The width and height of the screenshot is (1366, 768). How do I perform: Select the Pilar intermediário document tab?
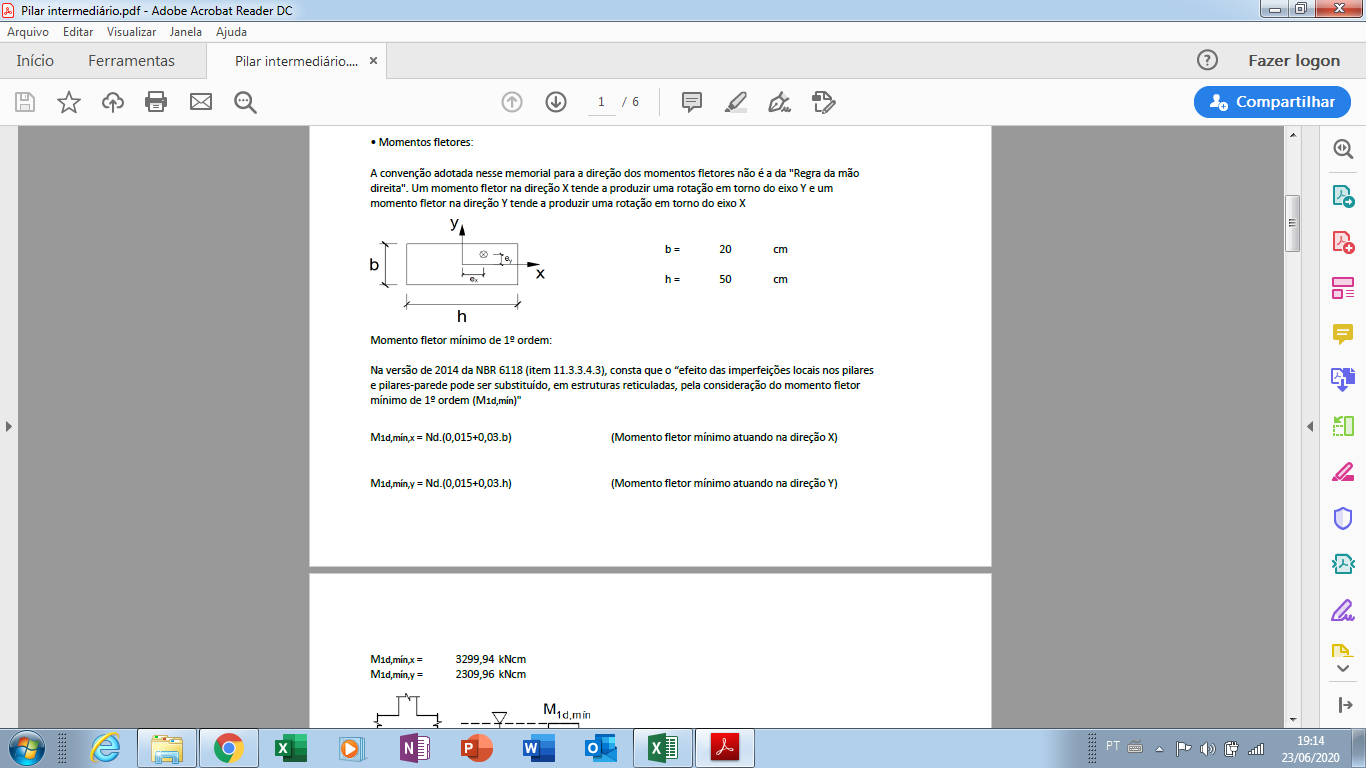pos(296,61)
